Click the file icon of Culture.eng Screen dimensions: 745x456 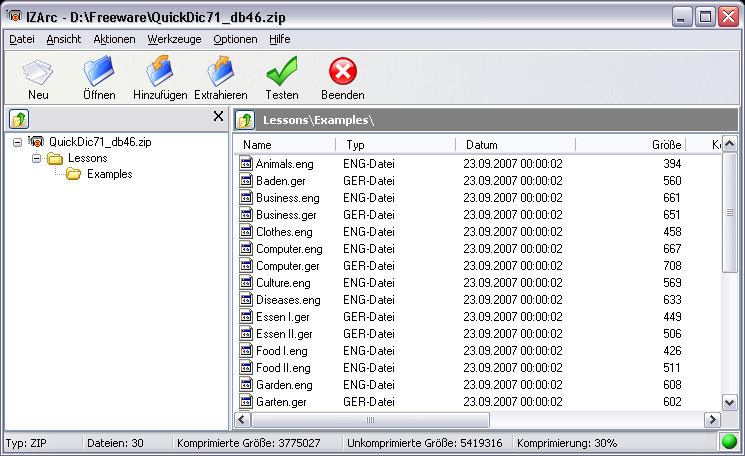[x=246, y=283]
